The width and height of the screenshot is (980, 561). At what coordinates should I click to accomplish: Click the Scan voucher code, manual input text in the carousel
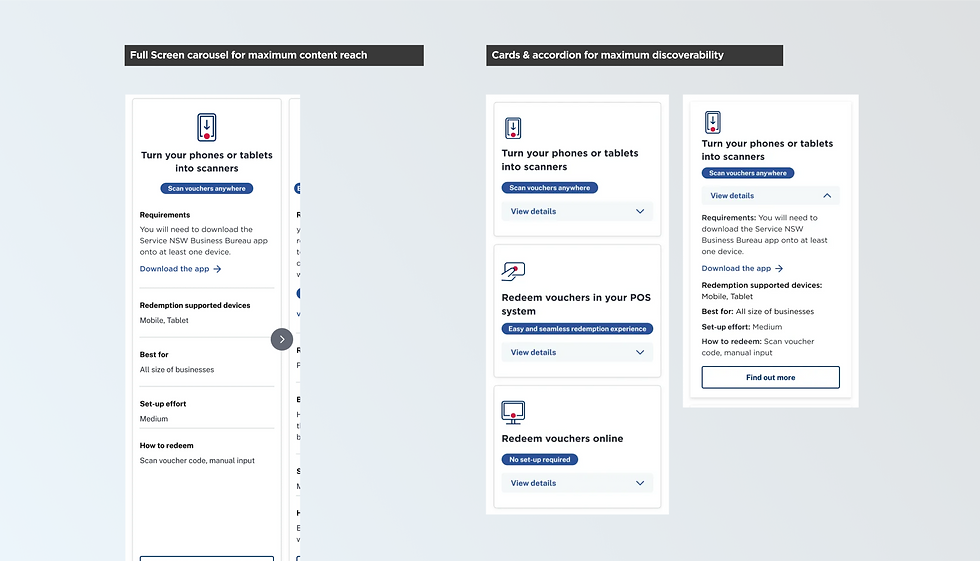point(197,460)
